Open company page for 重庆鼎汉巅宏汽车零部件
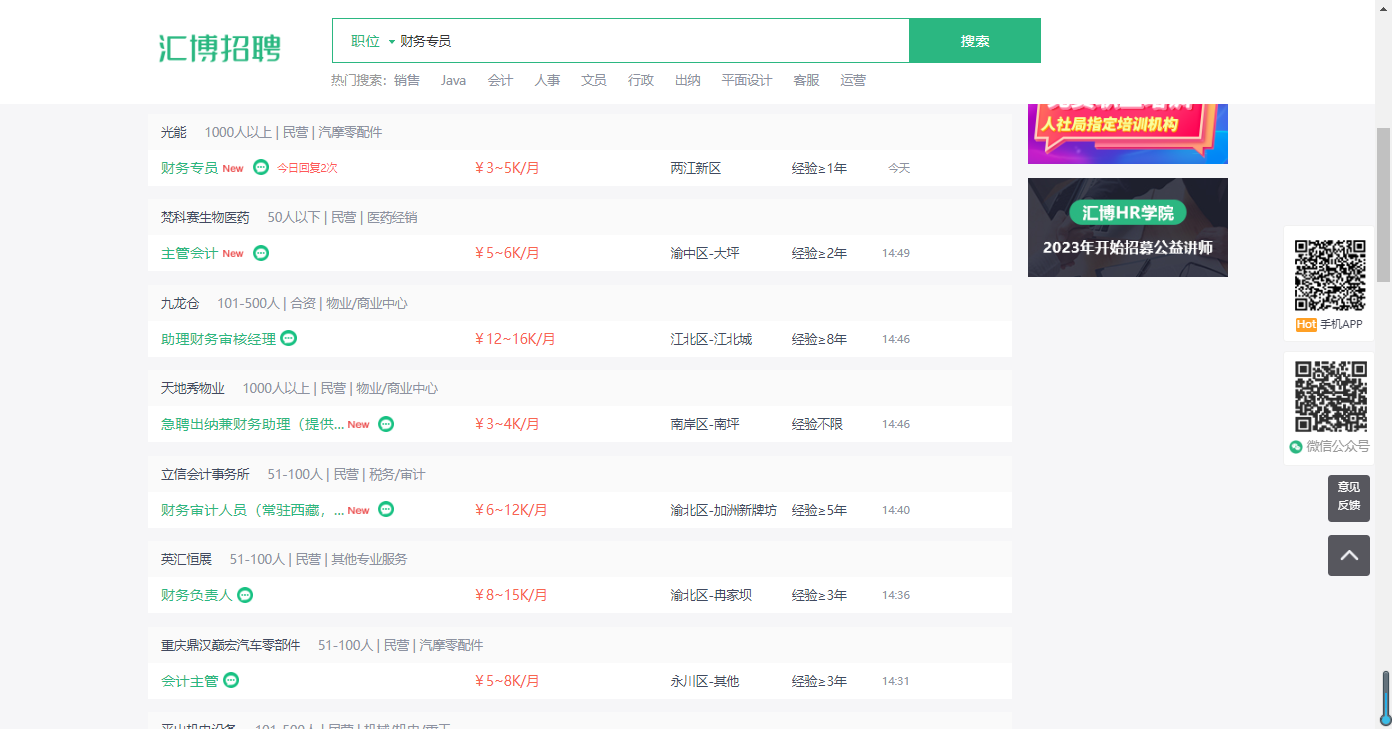This screenshot has height=729, width=1392. pos(231,645)
